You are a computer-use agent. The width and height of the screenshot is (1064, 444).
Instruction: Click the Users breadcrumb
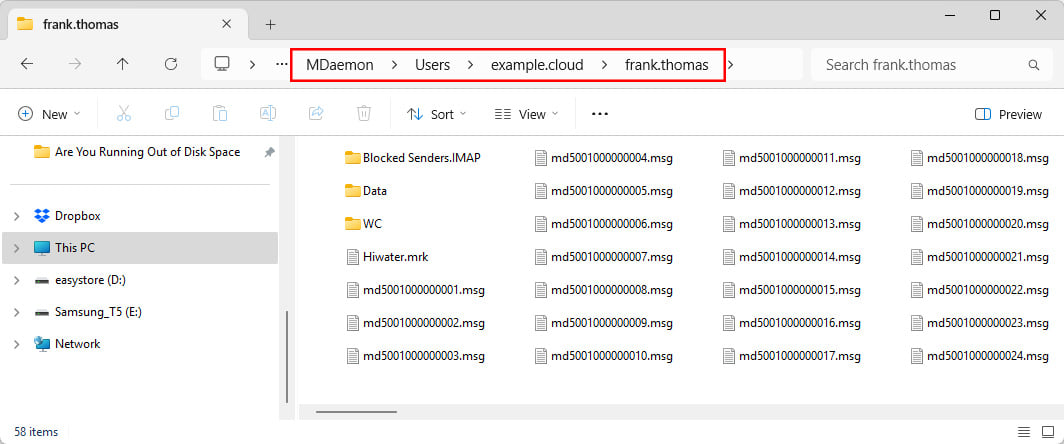tap(432, 65)
